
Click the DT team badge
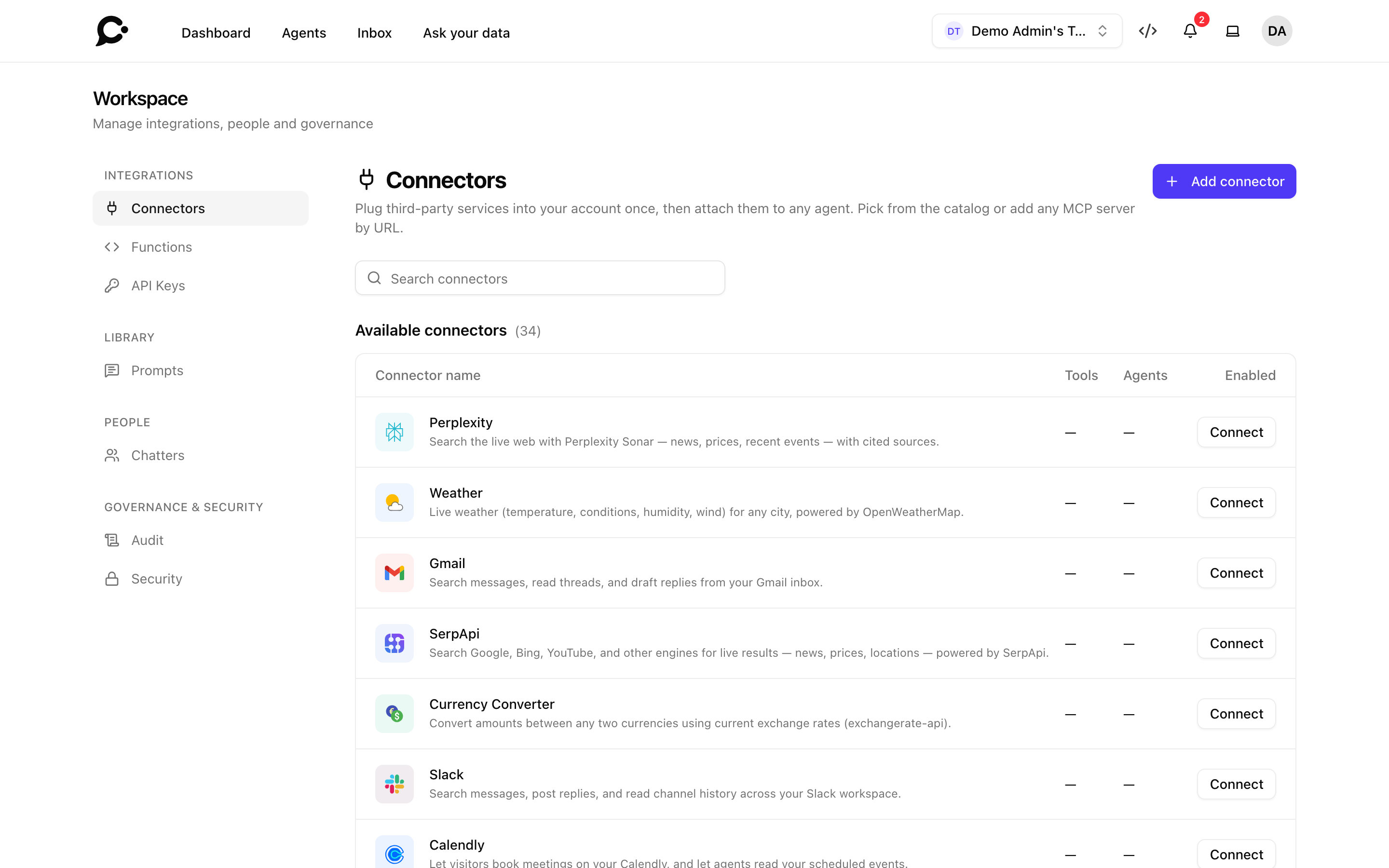click(953, 31)
